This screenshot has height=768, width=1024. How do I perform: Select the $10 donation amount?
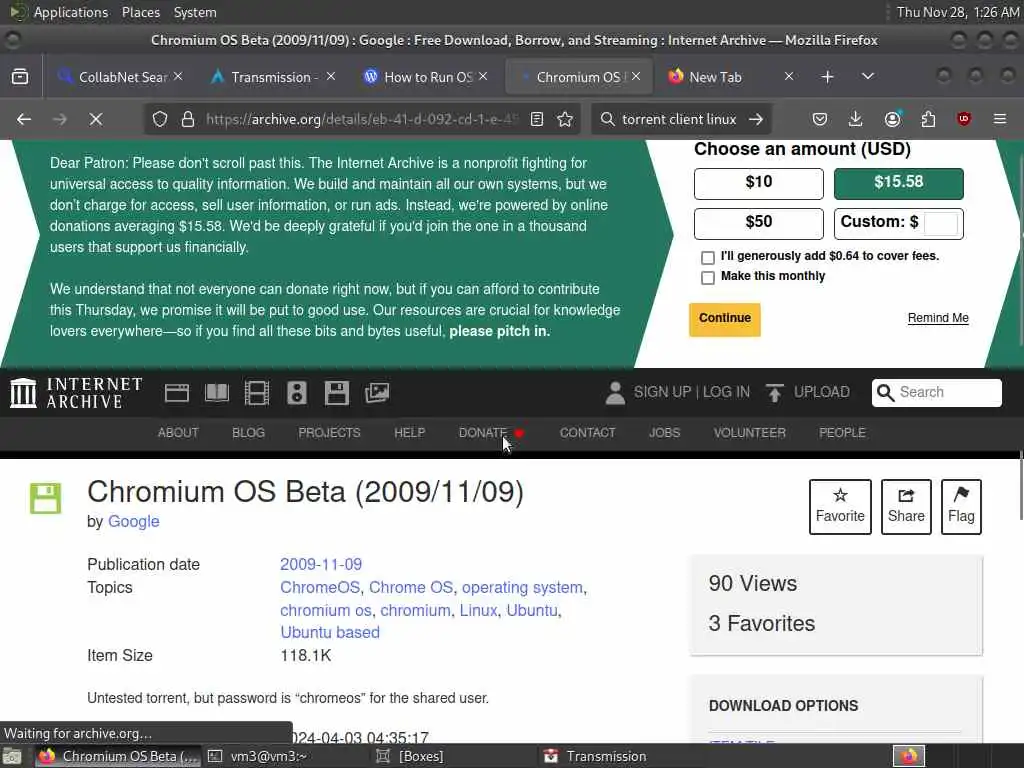tap(759, 184)
